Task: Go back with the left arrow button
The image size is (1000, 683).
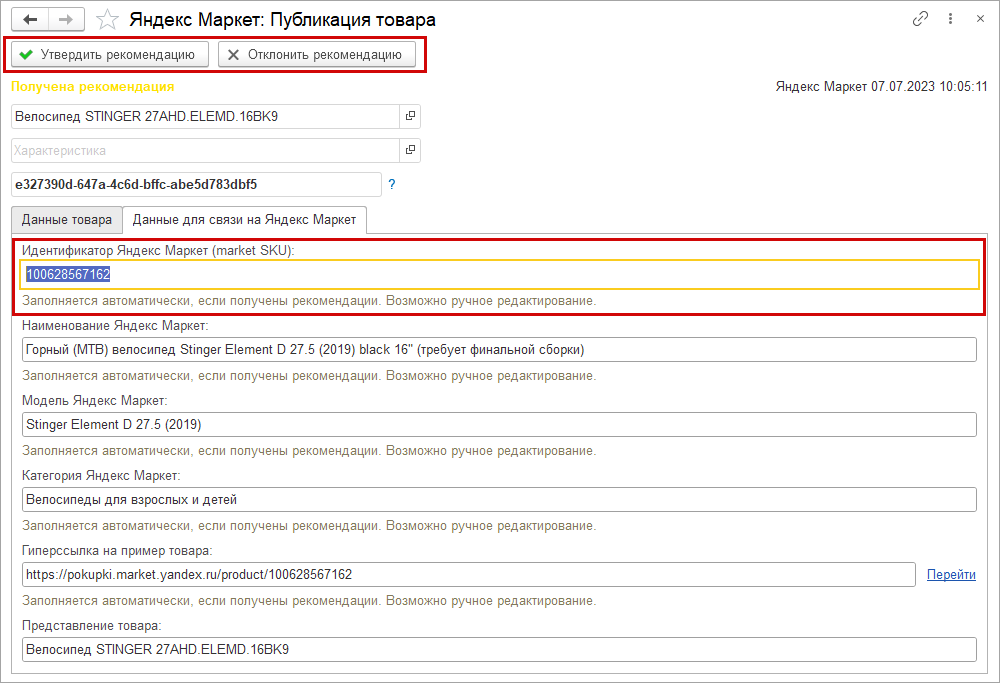Action: click(x=30, y=20)
